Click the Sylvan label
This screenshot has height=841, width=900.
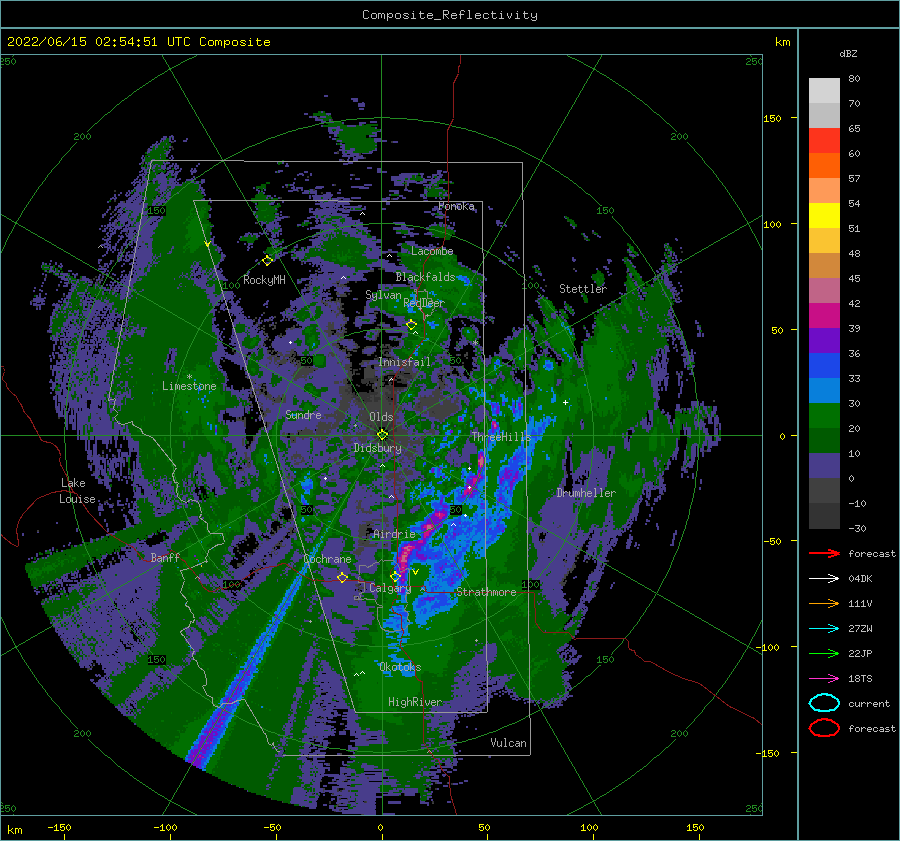[383, 295]
